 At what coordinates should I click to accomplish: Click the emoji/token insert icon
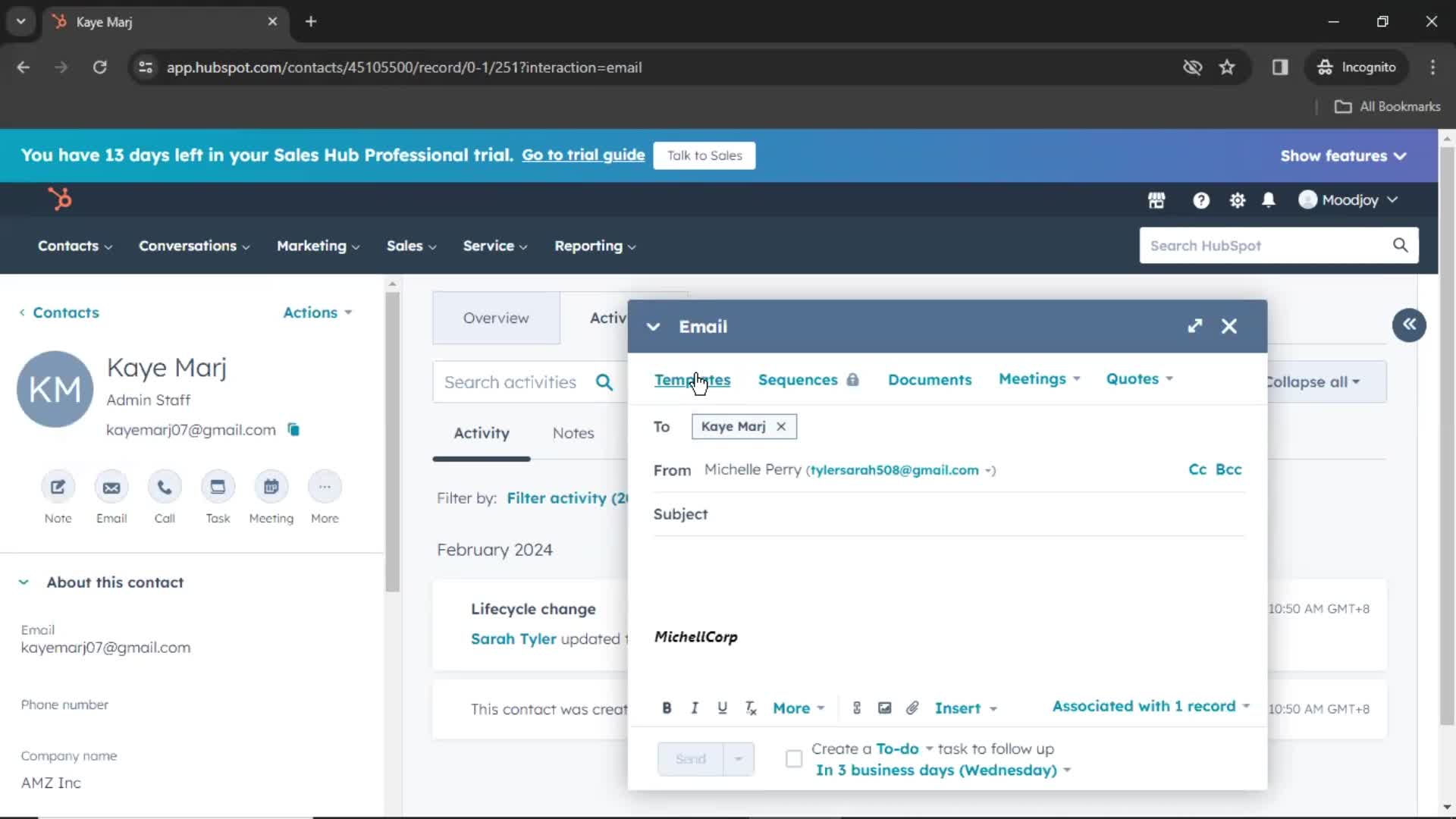[857, 708]
